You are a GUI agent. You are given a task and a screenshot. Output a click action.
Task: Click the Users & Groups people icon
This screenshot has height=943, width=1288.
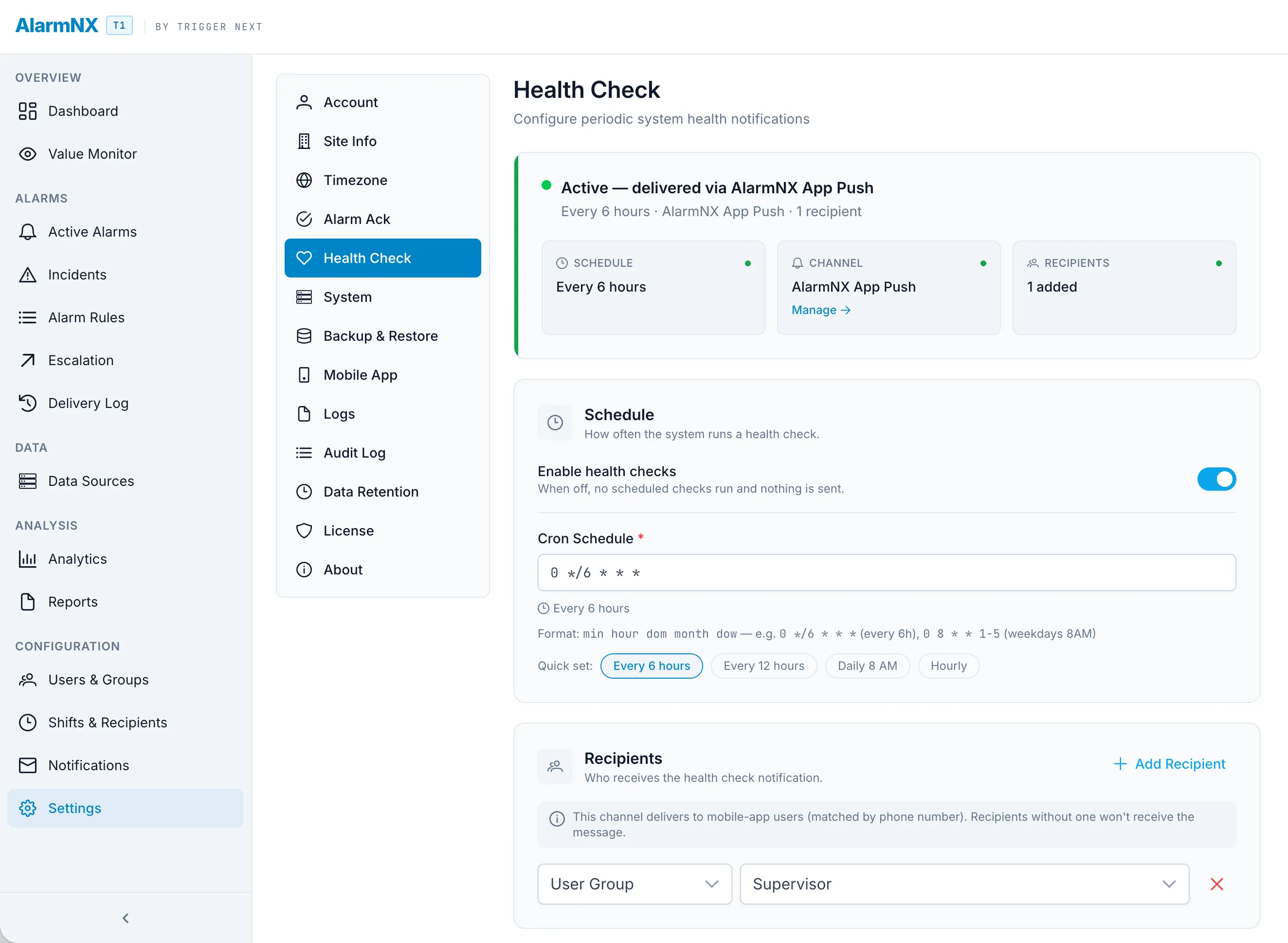tap(27, 680)
